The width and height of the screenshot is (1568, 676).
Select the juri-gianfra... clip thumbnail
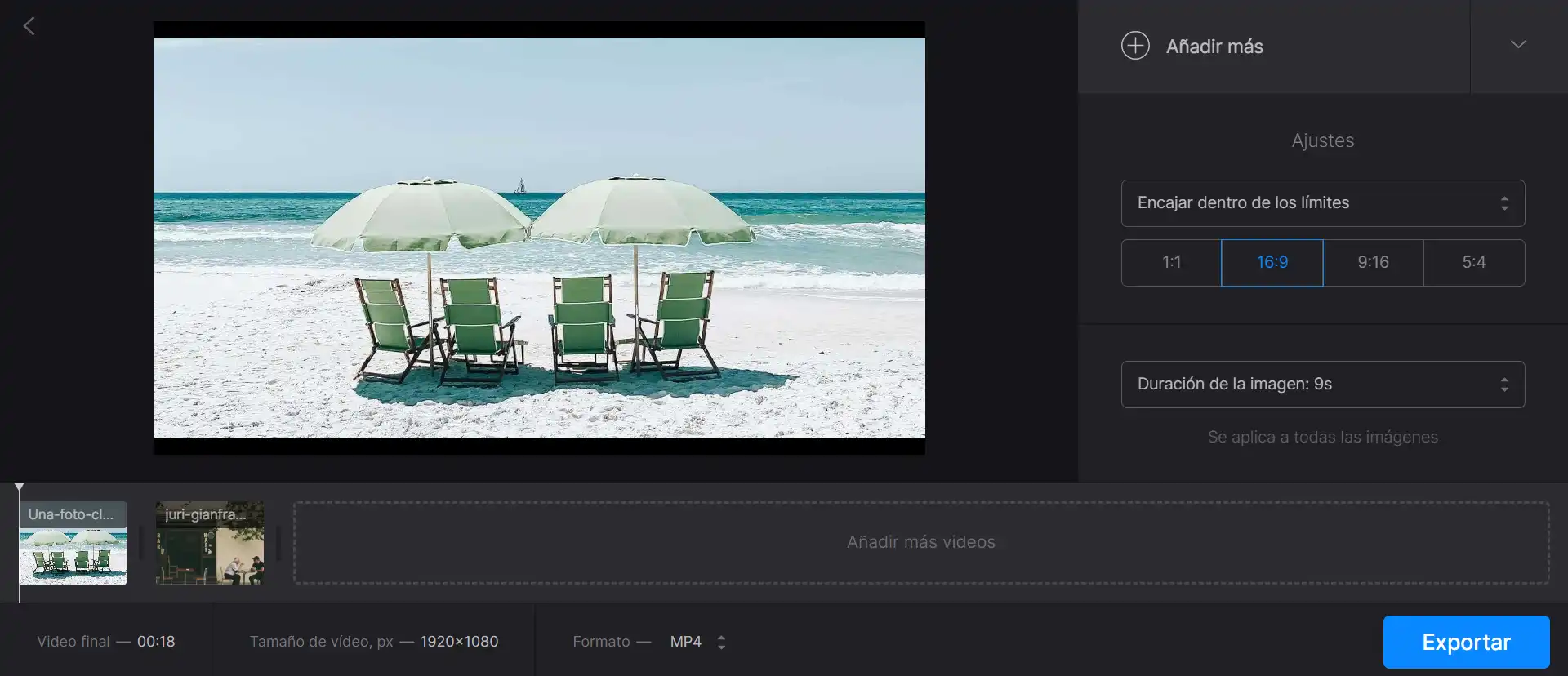coord(210,543)
